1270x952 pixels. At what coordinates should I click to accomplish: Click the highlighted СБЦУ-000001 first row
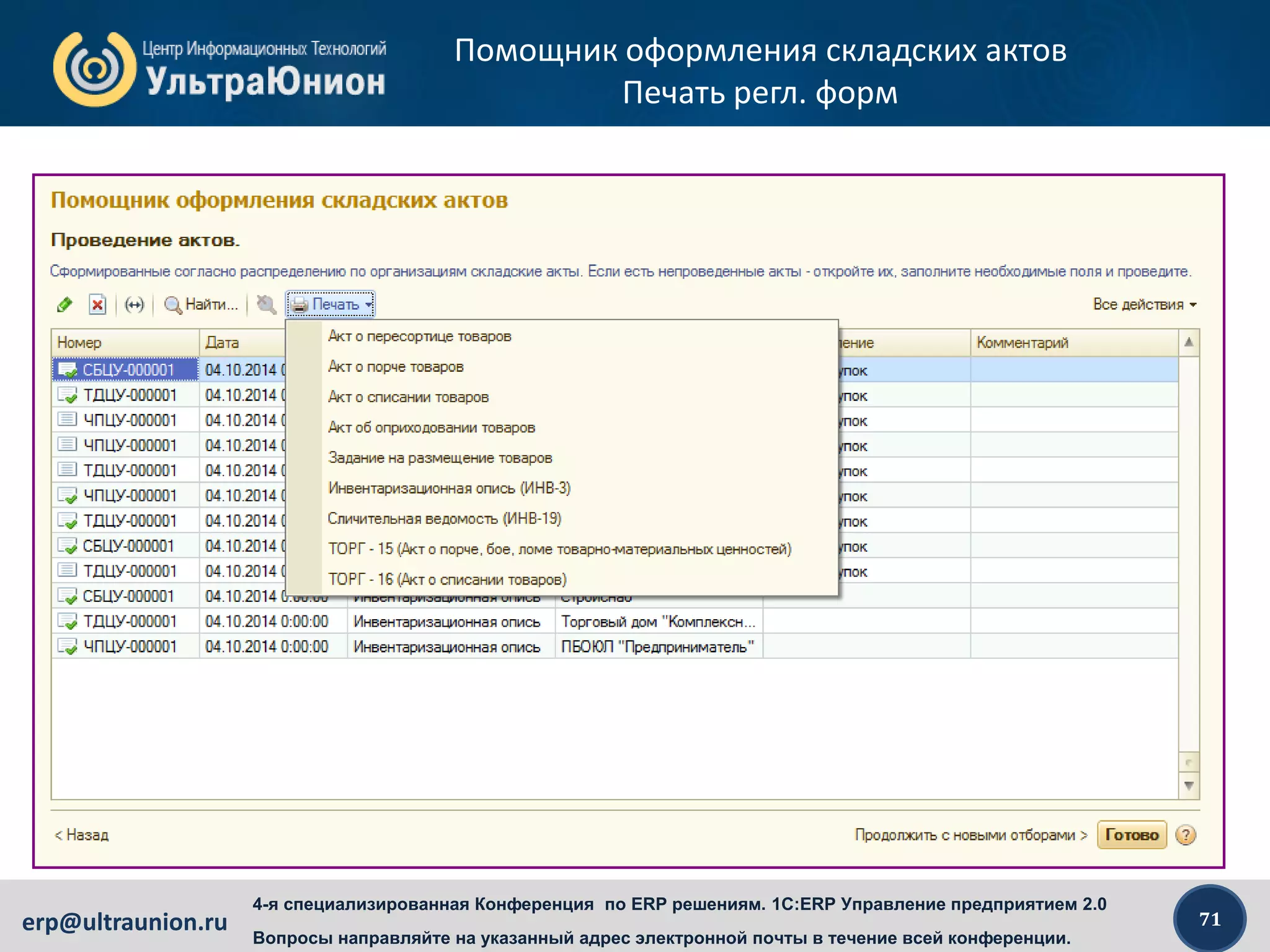click(x=615, y=370)
